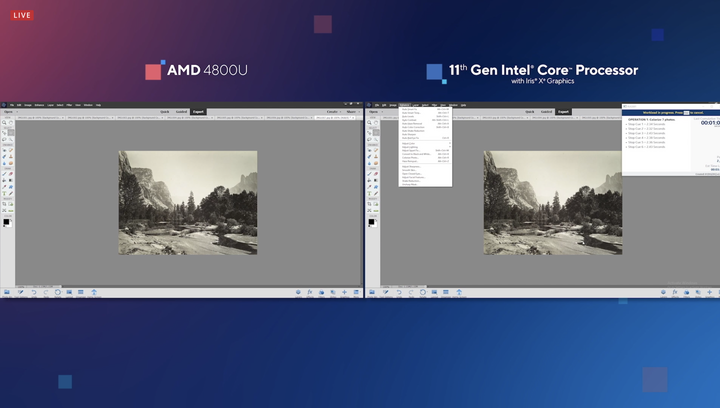Image resolution: width=720 pixels, height=408 pixels.
Task: Pick the Quick Selection tool in AMD window
Action: 11,140
